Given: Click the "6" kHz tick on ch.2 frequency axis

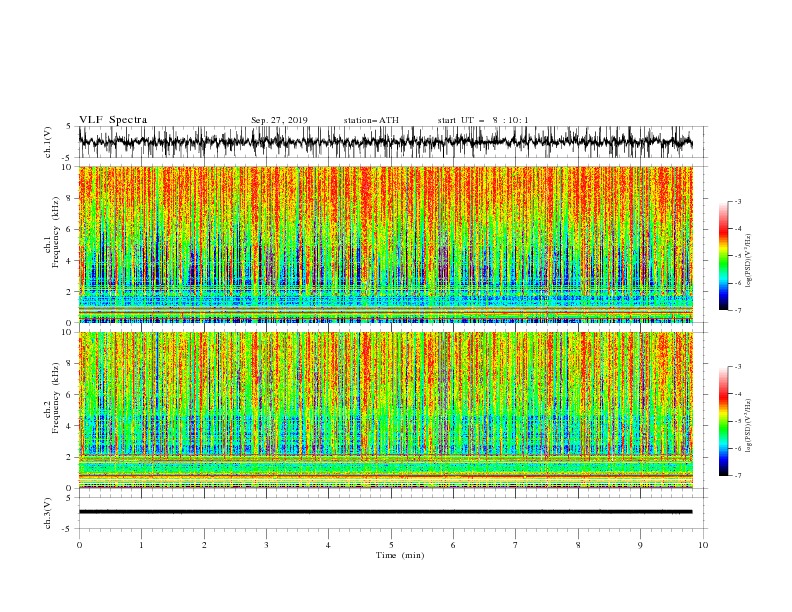Looking at the screenshot, I should pos(70,395).
